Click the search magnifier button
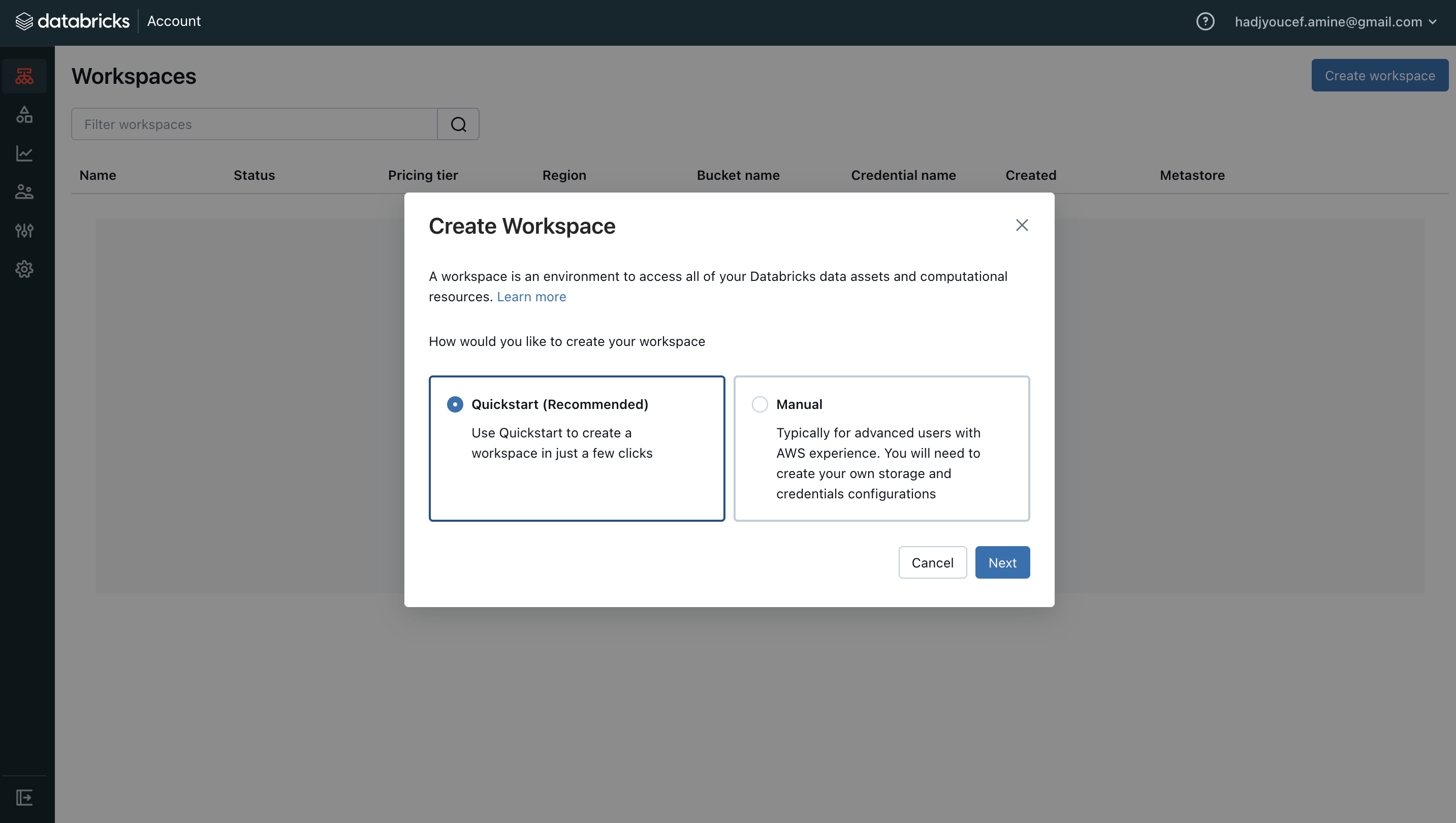 (x=458, y=124)
